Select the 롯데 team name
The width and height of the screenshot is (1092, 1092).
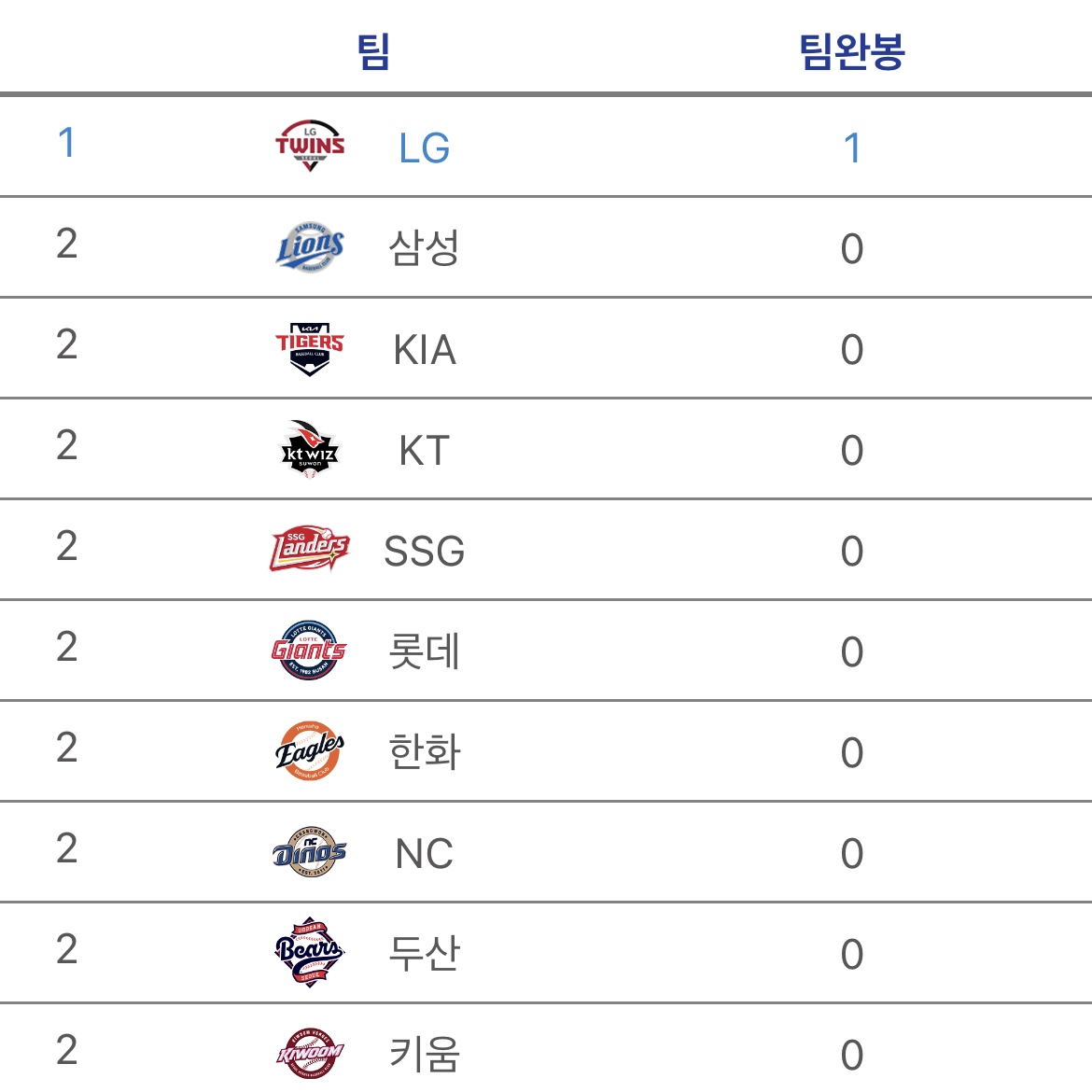[x=424, y=651]
